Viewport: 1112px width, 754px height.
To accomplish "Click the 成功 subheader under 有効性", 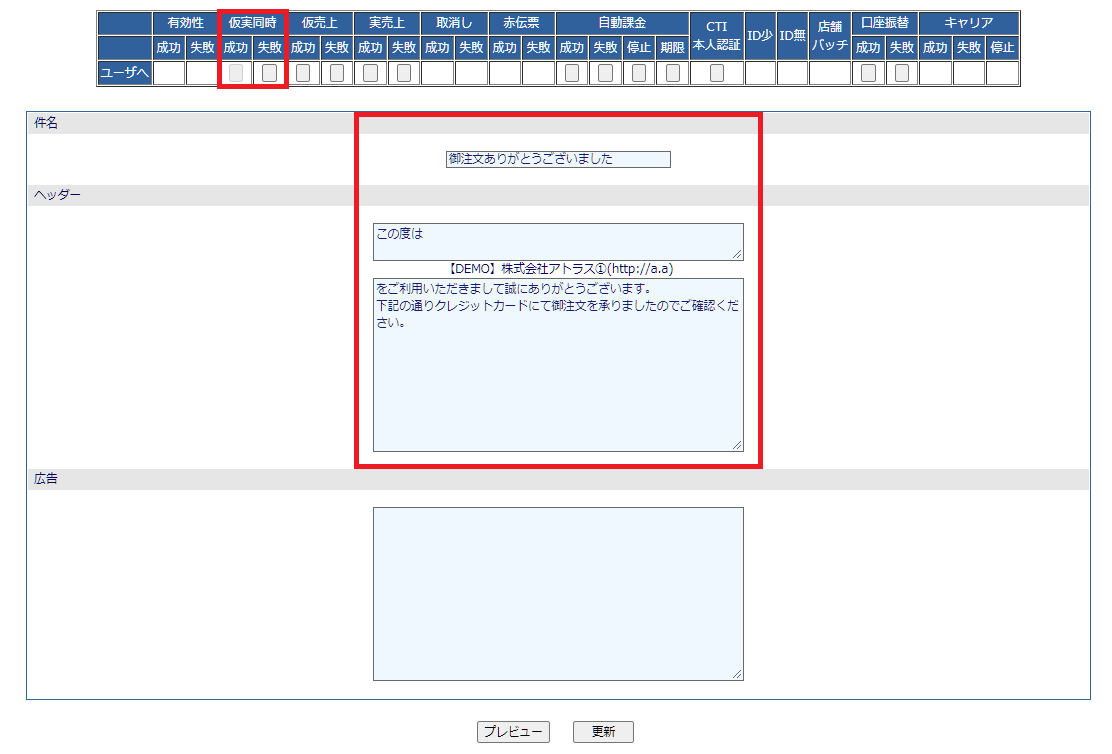I will click(169, 48).
